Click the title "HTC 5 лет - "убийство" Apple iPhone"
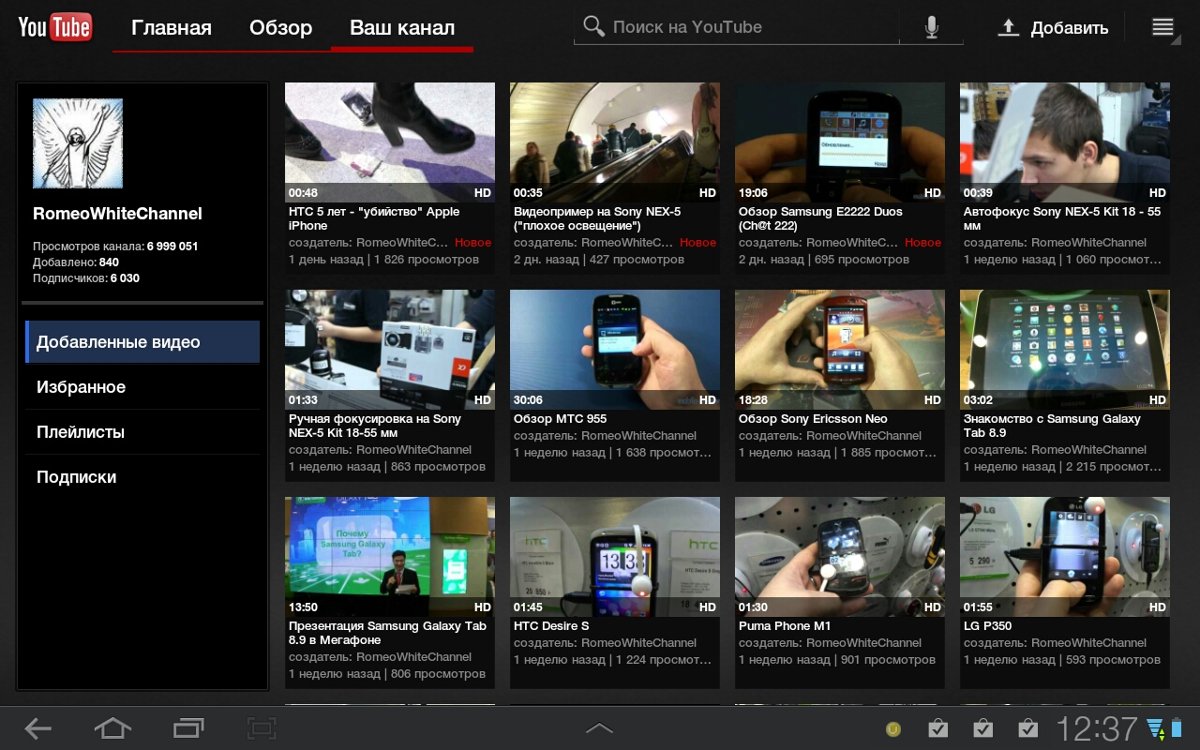This screenshot has height=750, width=1200. [x=375, y=219]
